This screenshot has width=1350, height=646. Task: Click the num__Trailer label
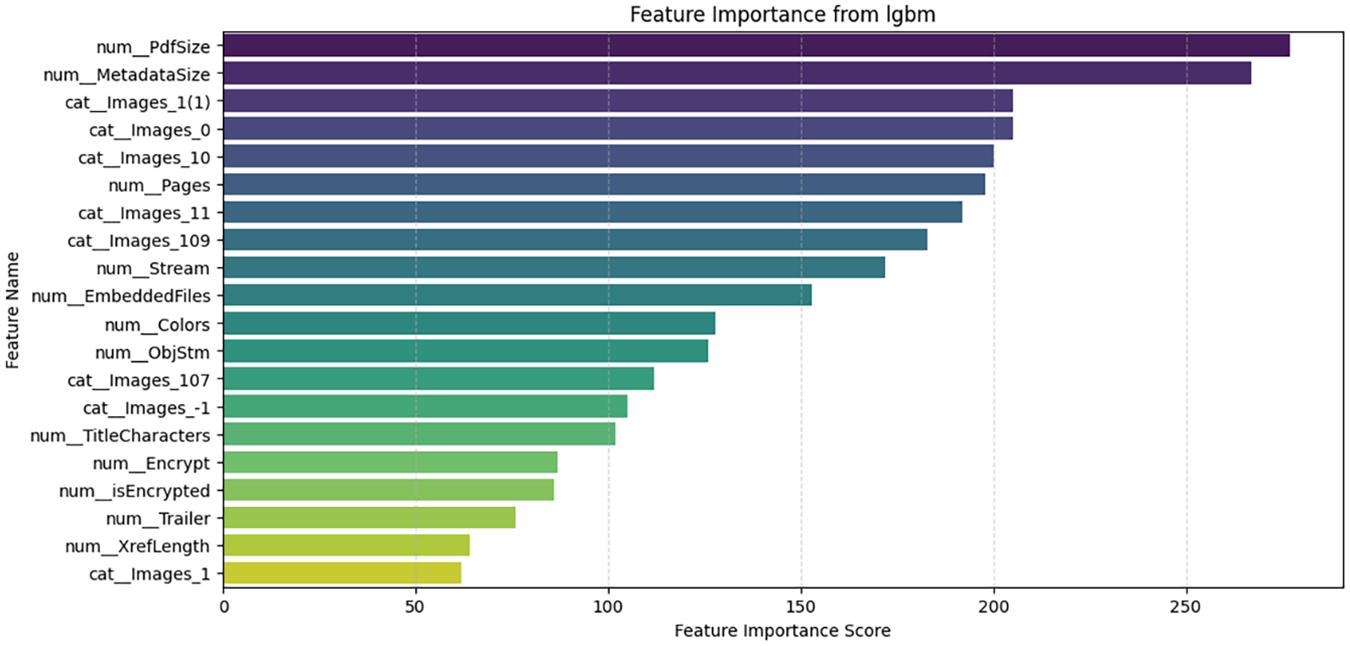(157, 518)
